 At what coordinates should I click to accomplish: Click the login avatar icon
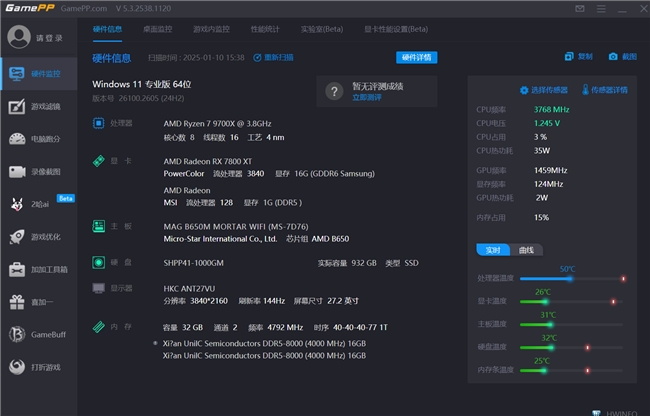tap(19, 37)
